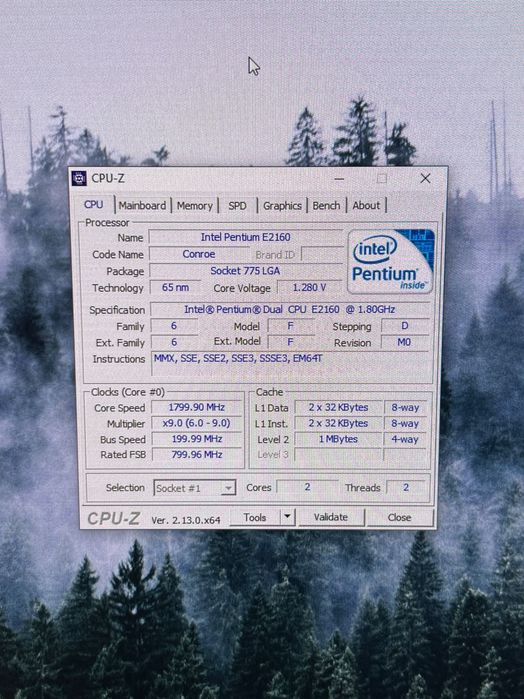Screen dimensions: 524x699
Task: Open the Mainboard tab
Action: coord(142,206)
